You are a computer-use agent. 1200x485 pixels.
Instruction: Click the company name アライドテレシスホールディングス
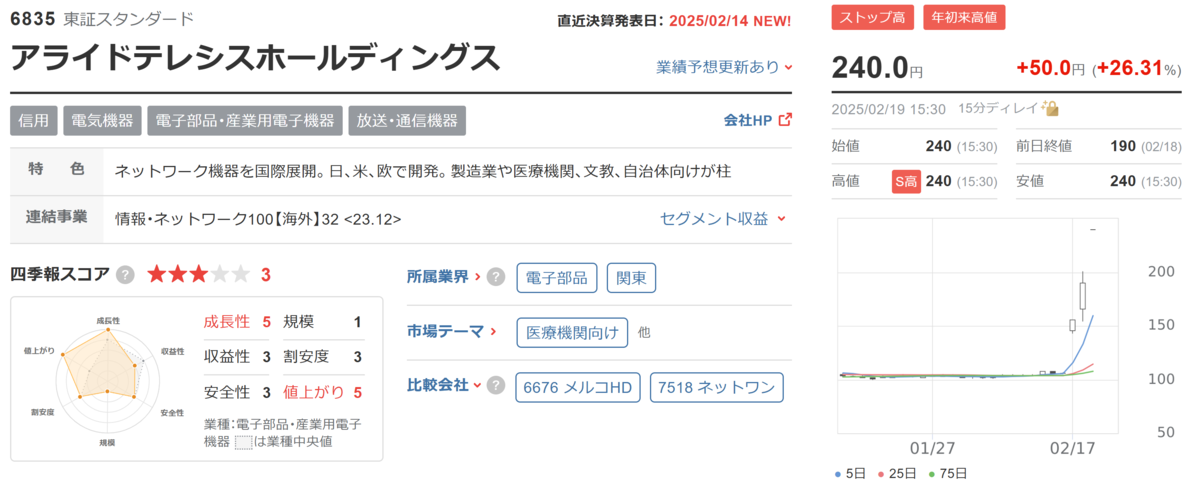[255, 59]
